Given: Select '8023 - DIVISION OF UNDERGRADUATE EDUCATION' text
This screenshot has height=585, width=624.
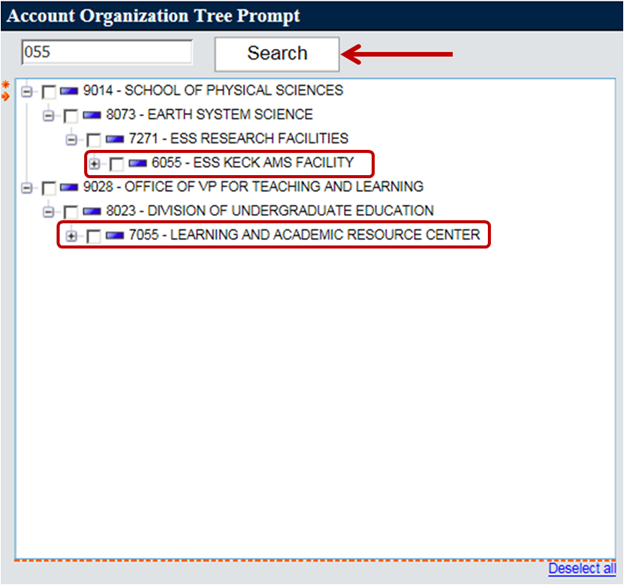Looking at the screenshot, I should (270, 211).
